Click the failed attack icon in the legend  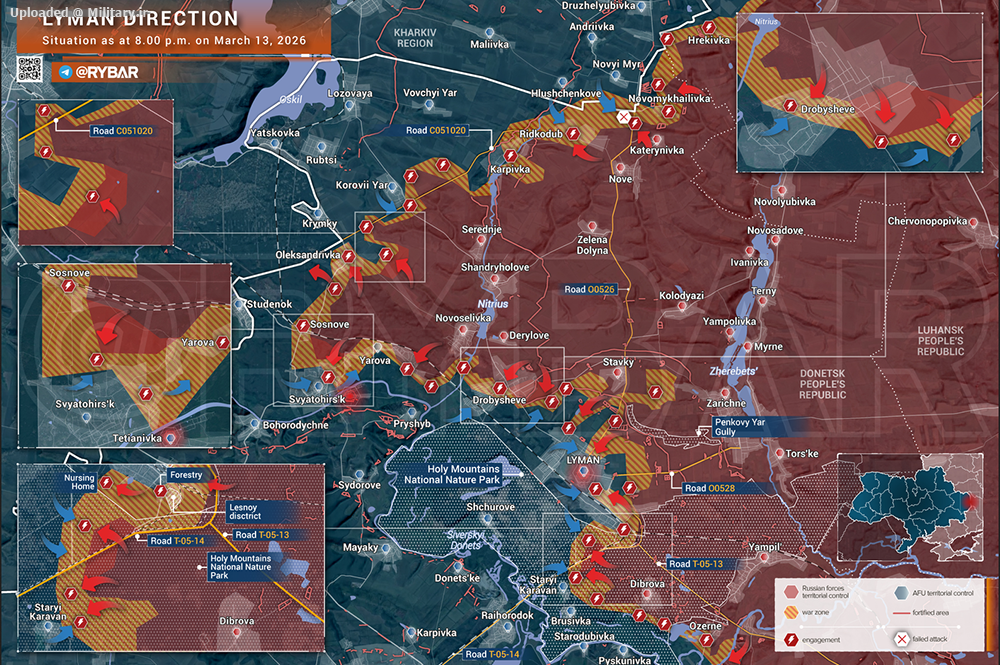(901, 639)
